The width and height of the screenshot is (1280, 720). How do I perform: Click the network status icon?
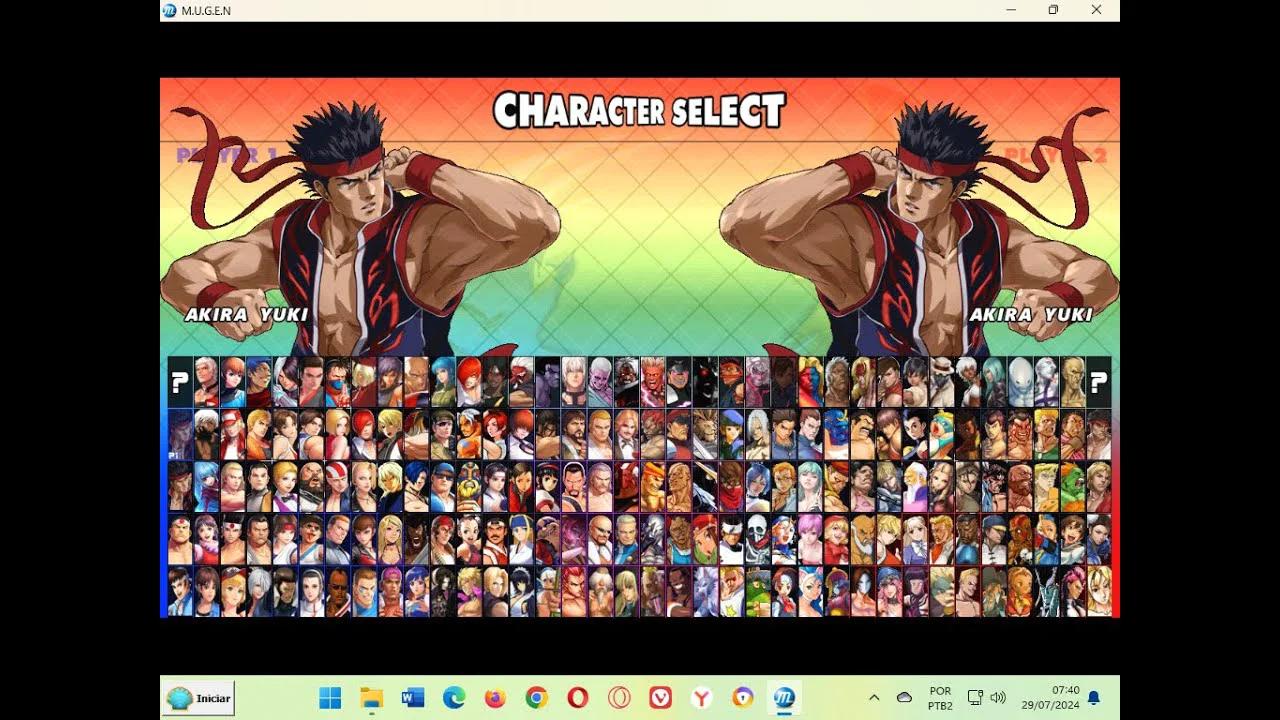point(975,698)
